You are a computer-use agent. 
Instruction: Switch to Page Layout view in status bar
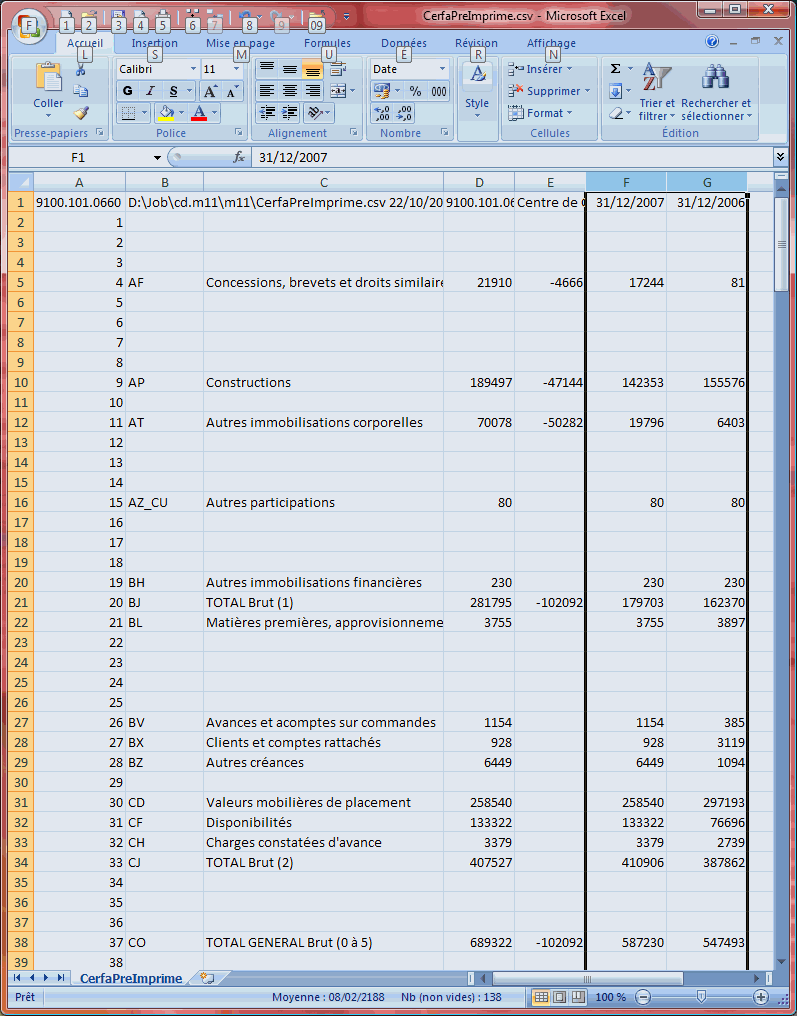tap(559, 997)
